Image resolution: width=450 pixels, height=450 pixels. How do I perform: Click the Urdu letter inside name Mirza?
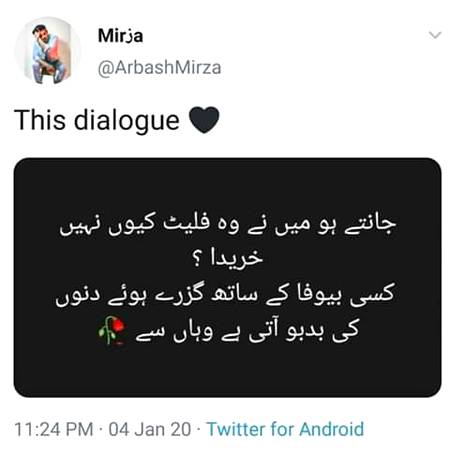[x=127, y=37]
